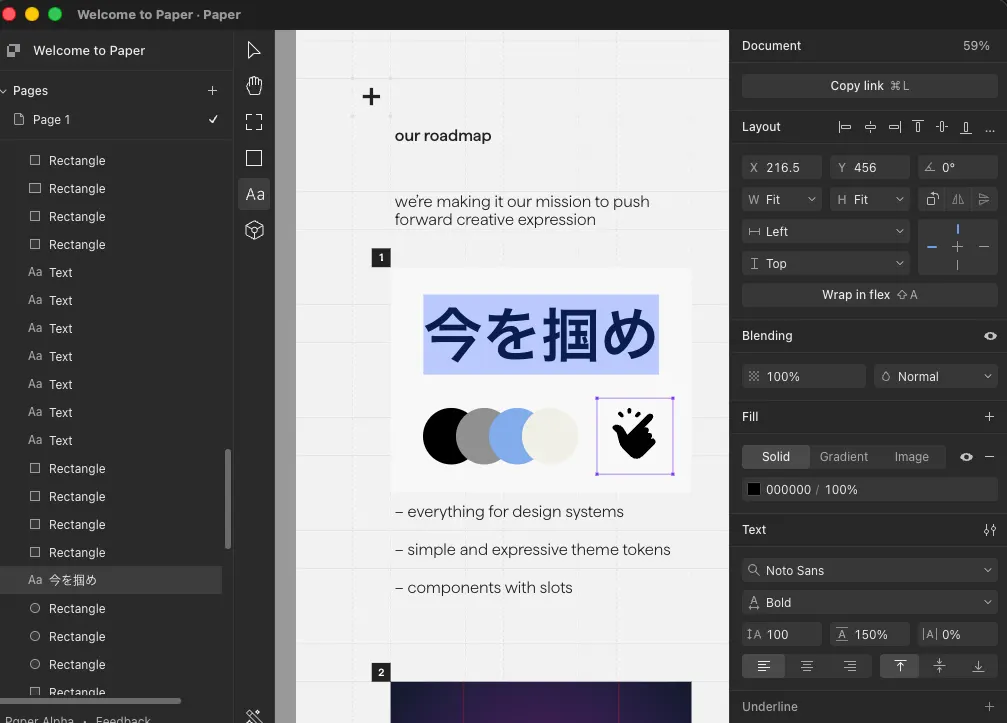Viewport: 1007px width, 723px height.
Task: Open the Noto Sans font dropdown
Action: [870, 570]
